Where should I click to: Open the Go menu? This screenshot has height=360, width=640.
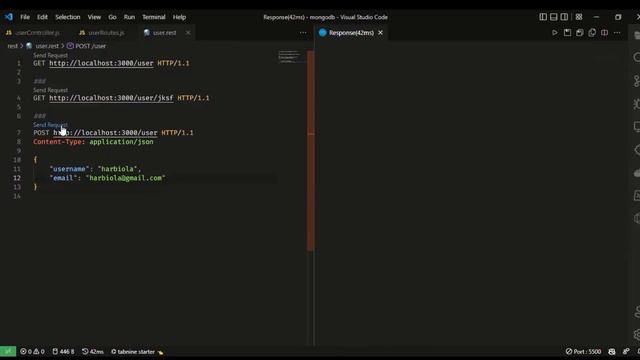(112, 17)
